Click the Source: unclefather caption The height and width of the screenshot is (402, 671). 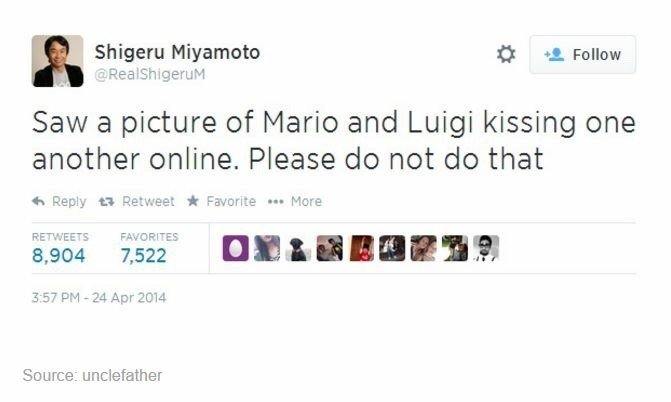tap(92, 376)
